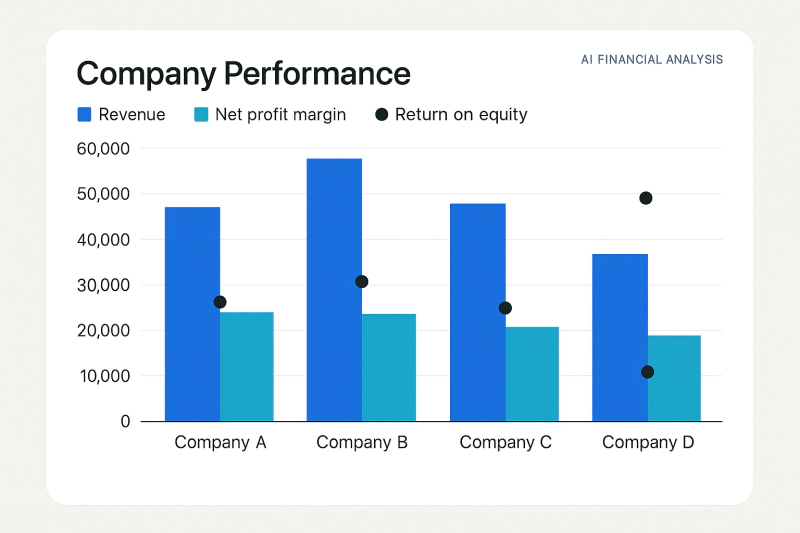Click the AI FINANCIAL ANALYSIS label

652,60
